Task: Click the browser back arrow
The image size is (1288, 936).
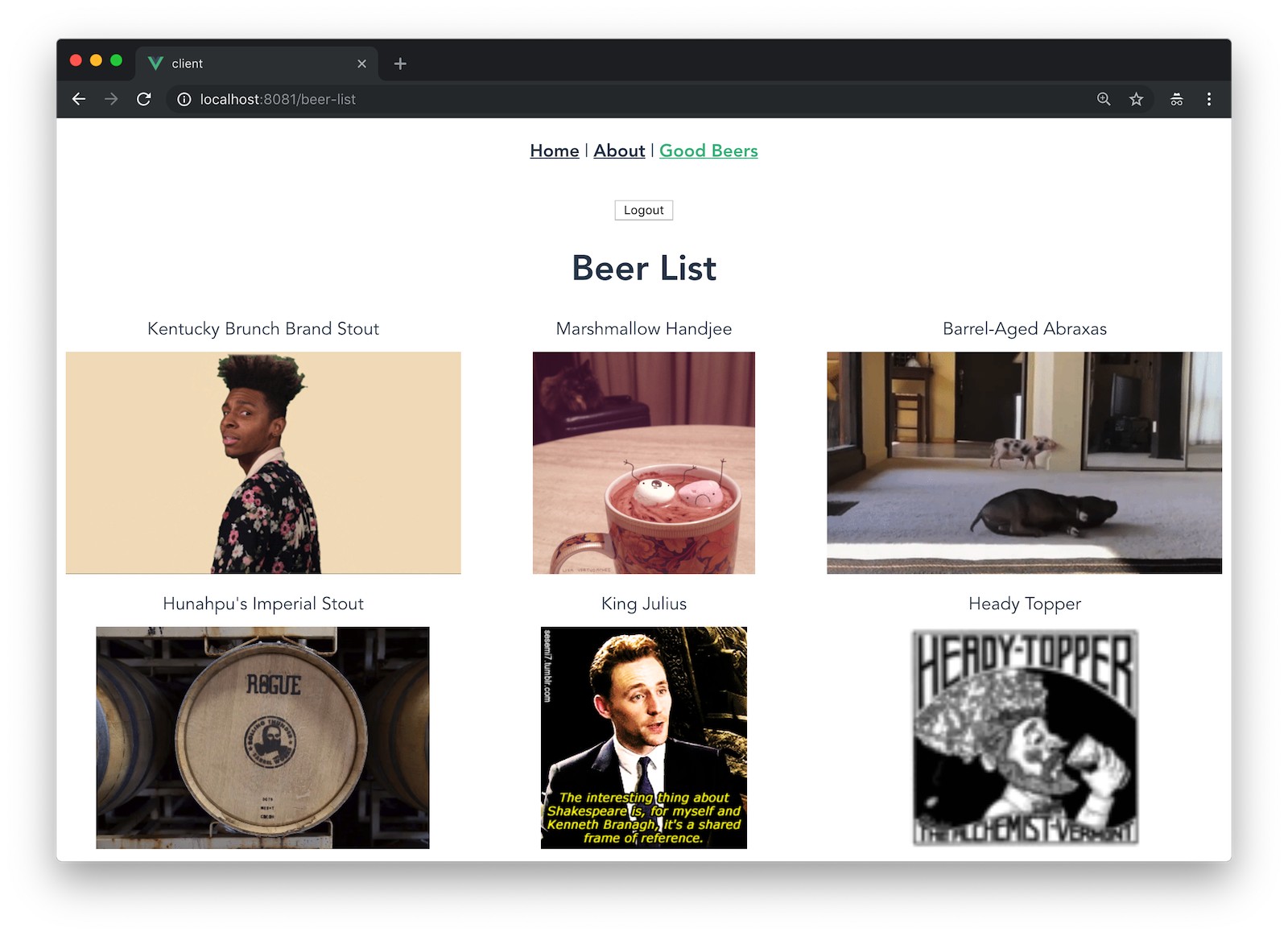Action: pos(79,99)
